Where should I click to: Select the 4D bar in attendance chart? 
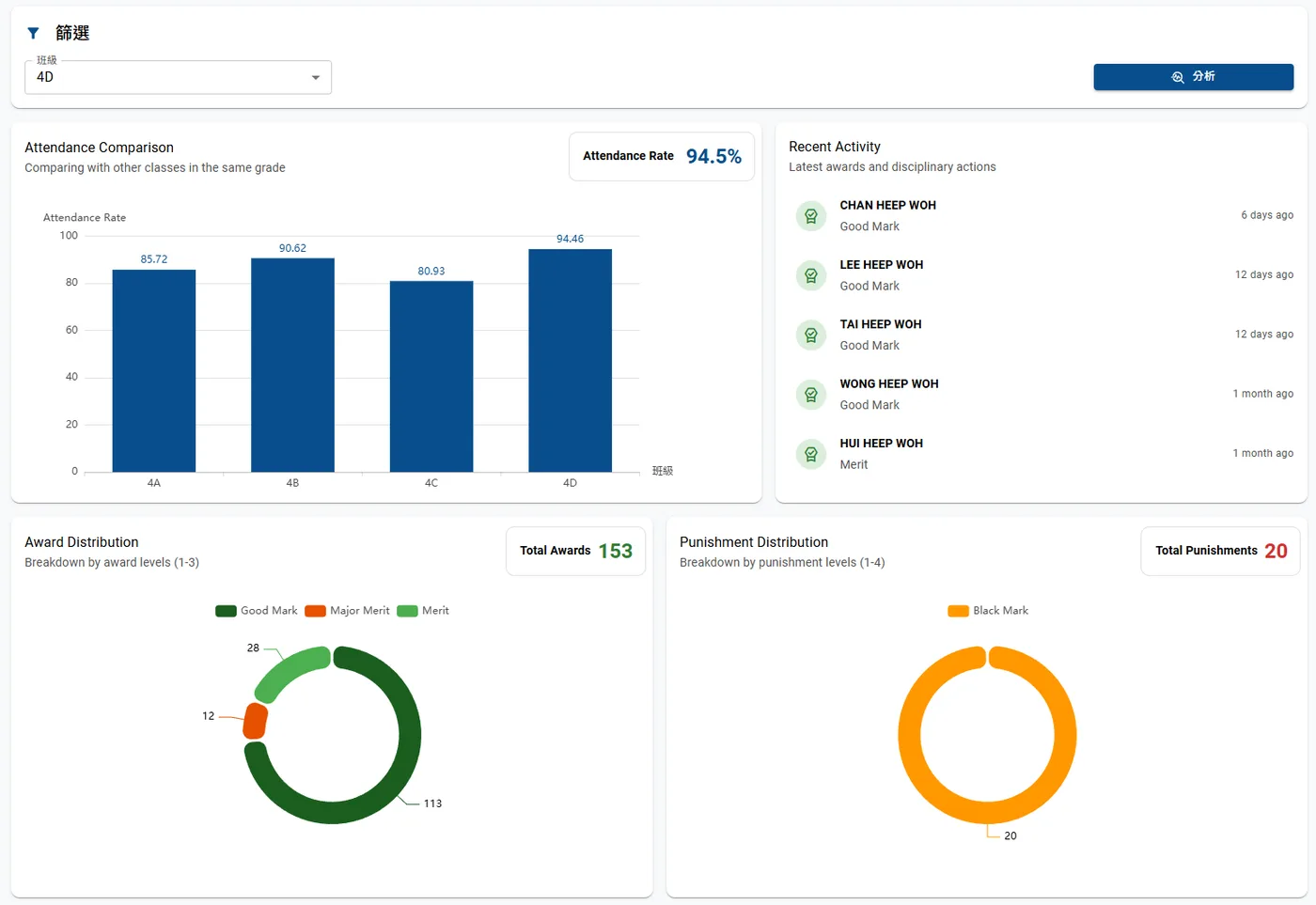click(571, 360)
